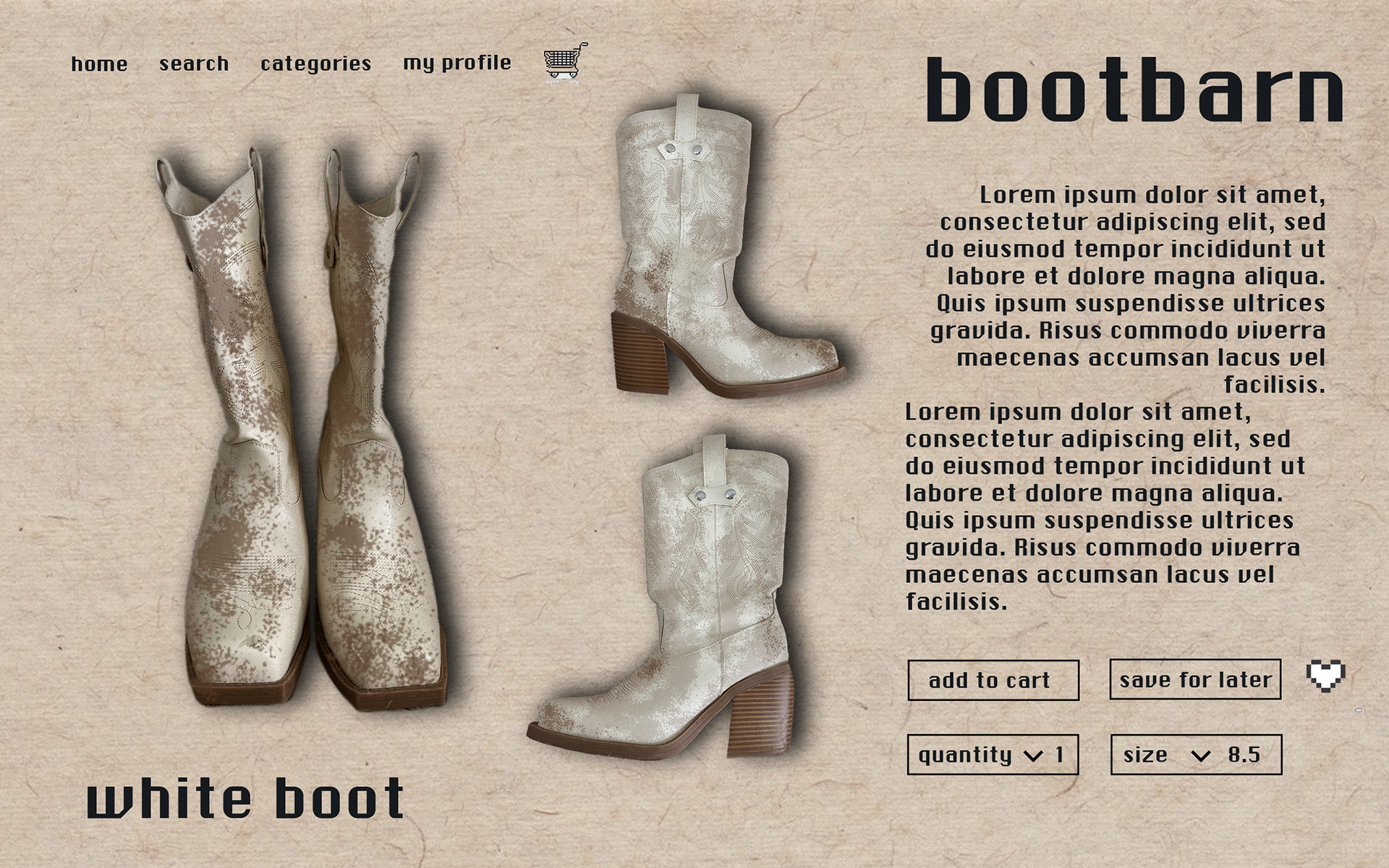This screenshot has height=868, width=1389.
Task: Click the quantity value 1
Action: point(1059,754)
